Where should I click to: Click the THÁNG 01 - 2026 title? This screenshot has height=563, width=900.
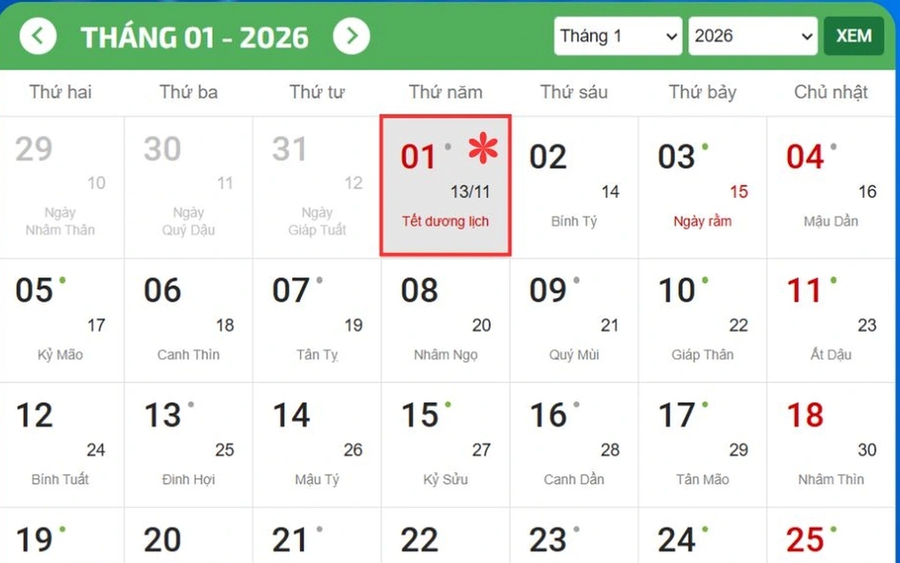[x=195, y=37]
